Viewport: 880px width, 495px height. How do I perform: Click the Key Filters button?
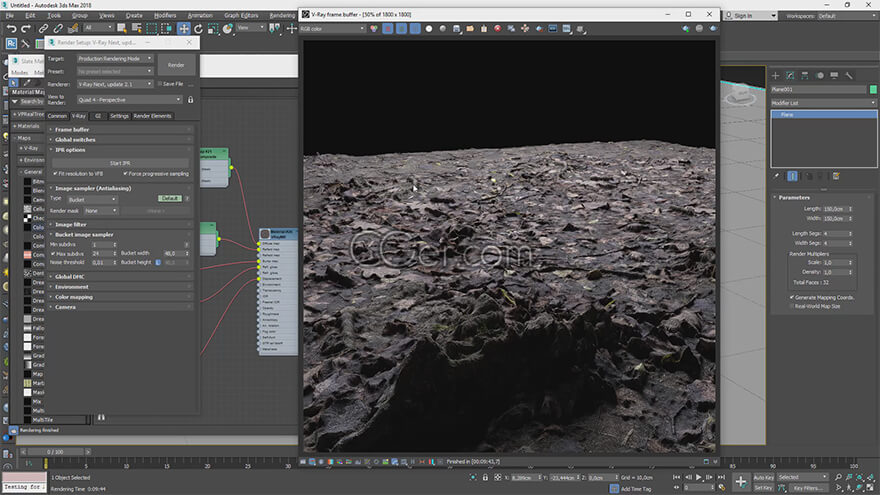tap(808, 488)
